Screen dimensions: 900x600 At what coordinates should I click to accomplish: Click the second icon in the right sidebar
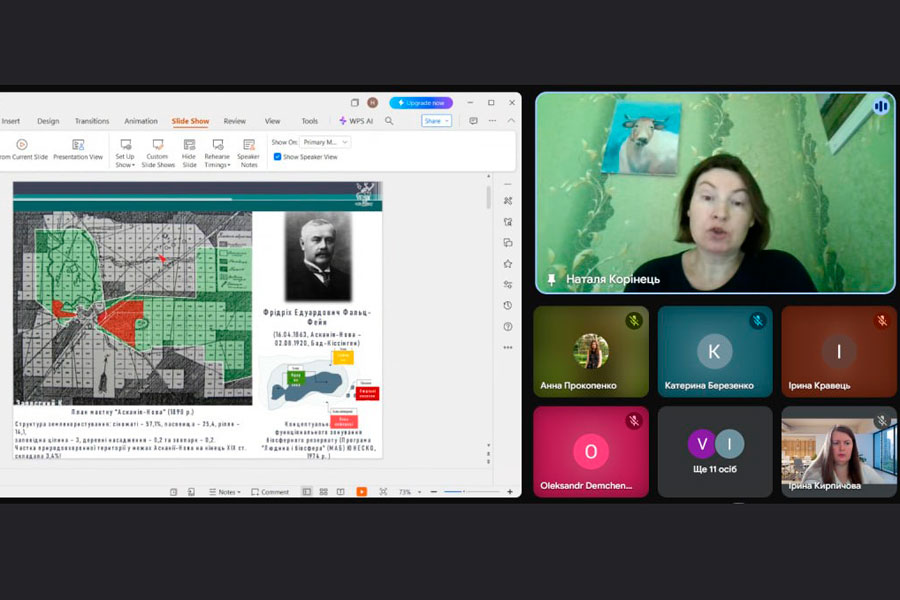[508, 222]
